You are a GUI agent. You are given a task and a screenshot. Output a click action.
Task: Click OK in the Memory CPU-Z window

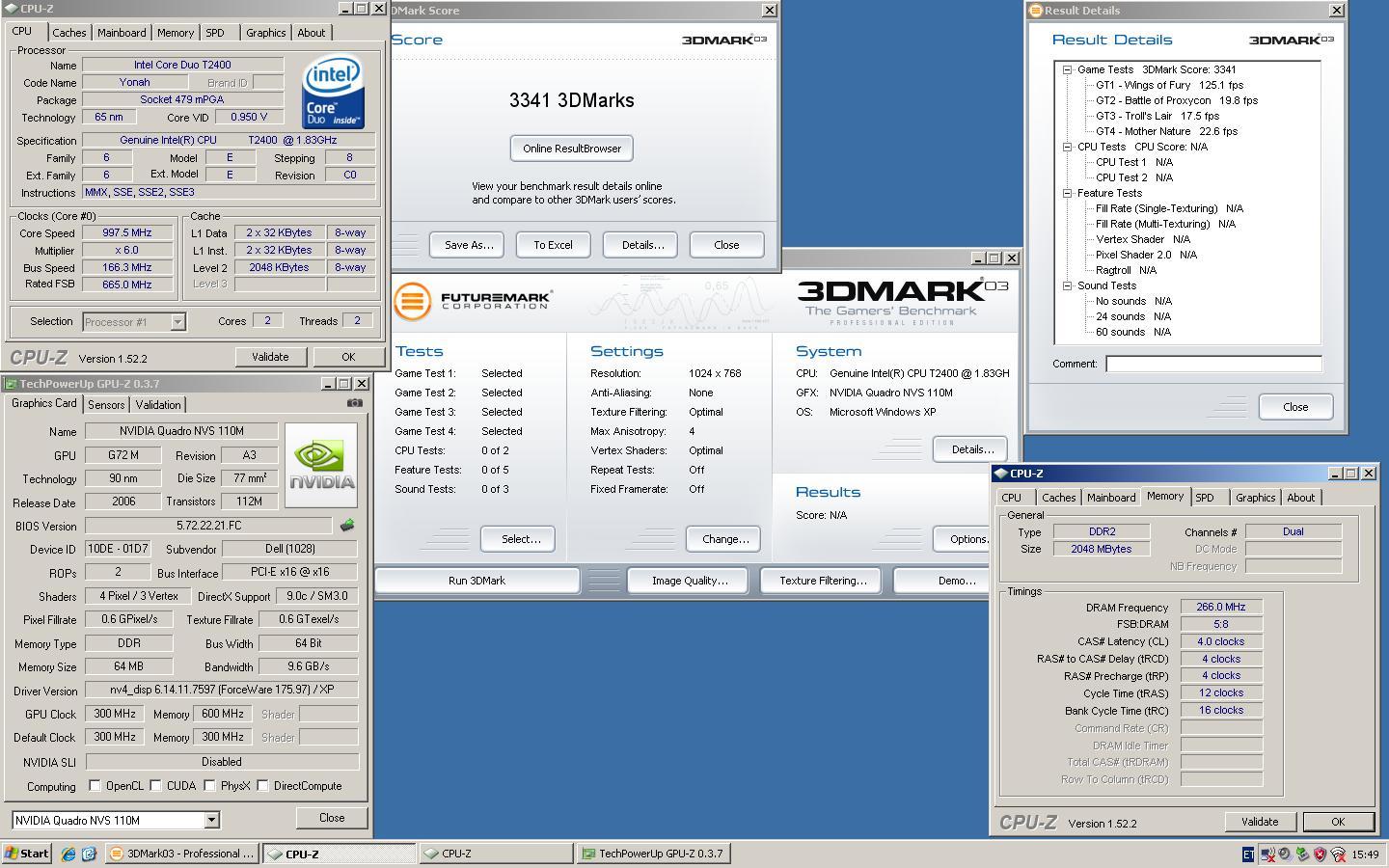[1338, 822]
